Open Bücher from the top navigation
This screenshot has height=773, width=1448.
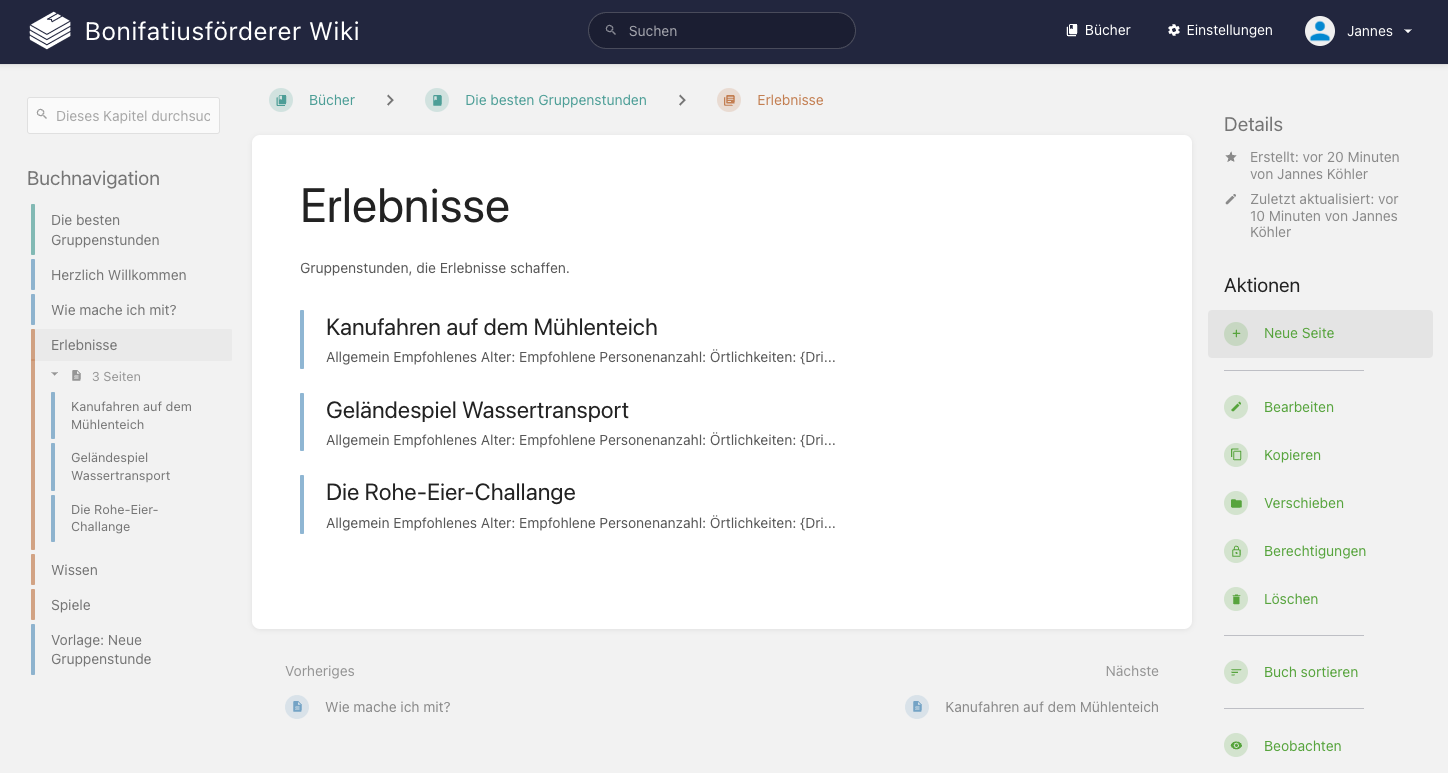(1097, 30)
